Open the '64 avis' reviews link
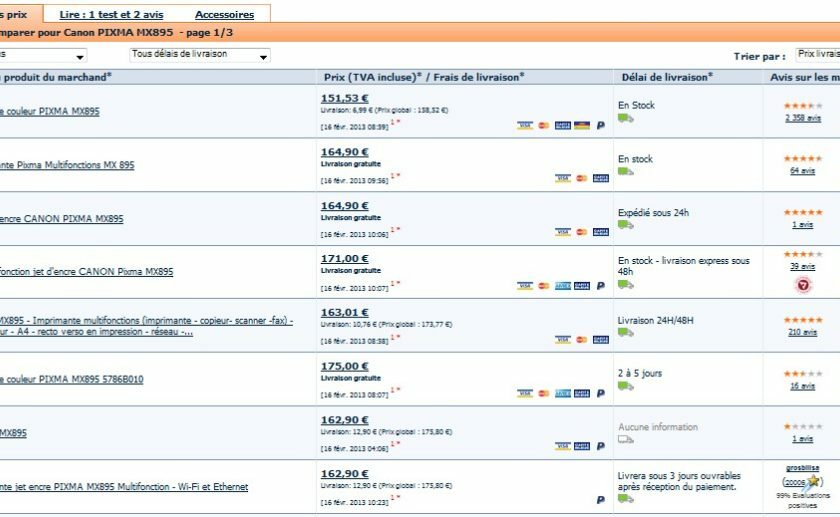The image size is (840, 517). click(802, 170)
